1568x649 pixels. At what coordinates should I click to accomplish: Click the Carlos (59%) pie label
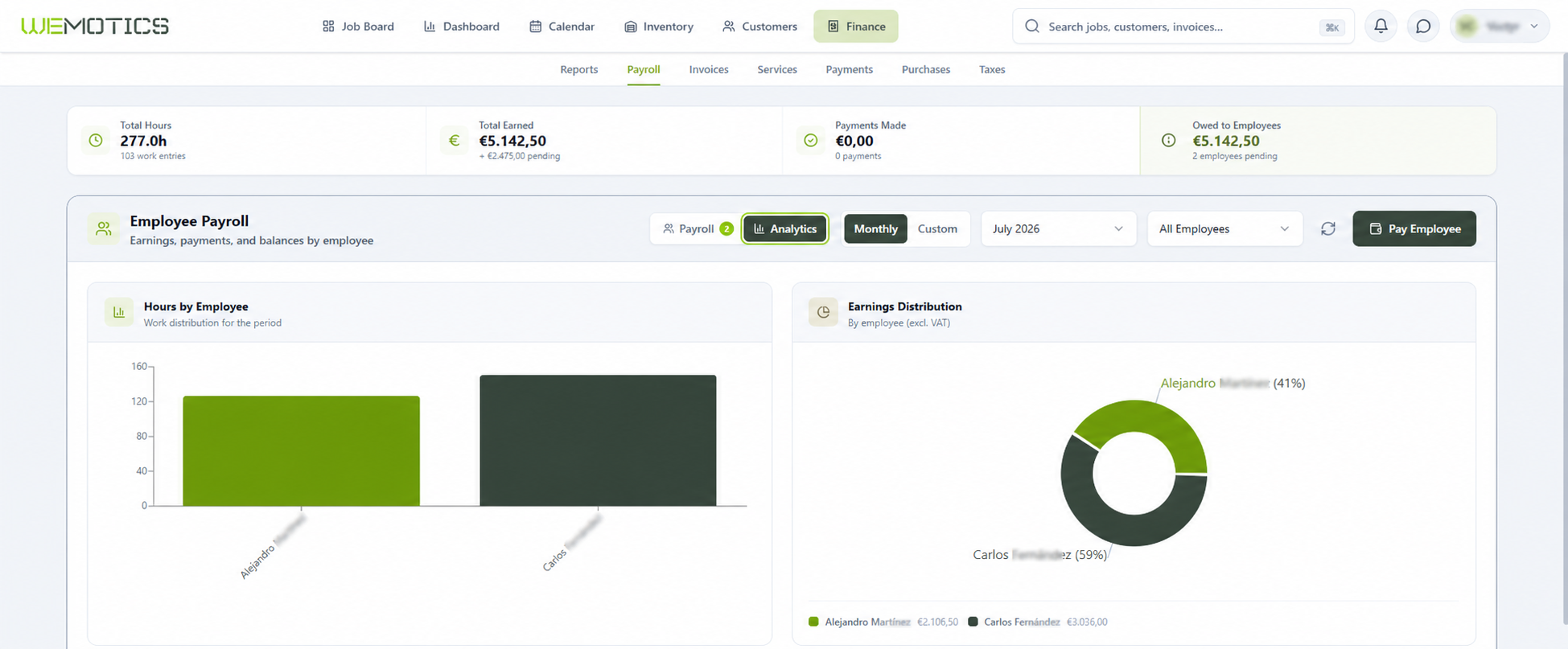[x=1039, y=554]
